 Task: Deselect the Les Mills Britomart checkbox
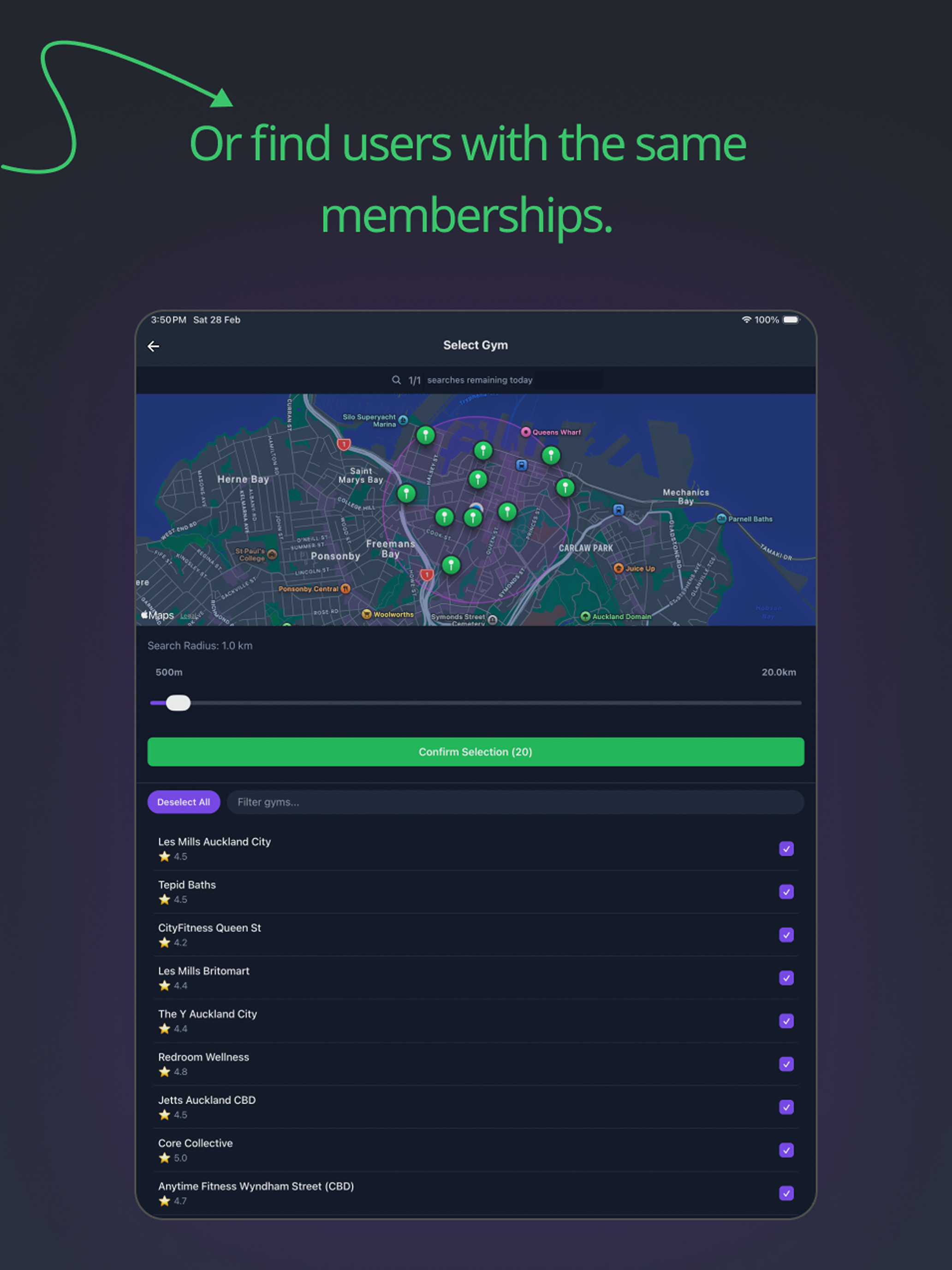point(786,978)
